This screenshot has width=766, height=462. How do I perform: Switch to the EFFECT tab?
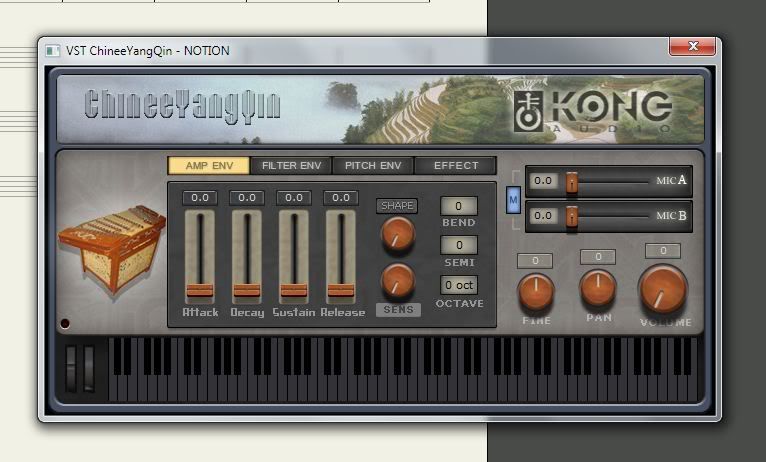[455, 166]
